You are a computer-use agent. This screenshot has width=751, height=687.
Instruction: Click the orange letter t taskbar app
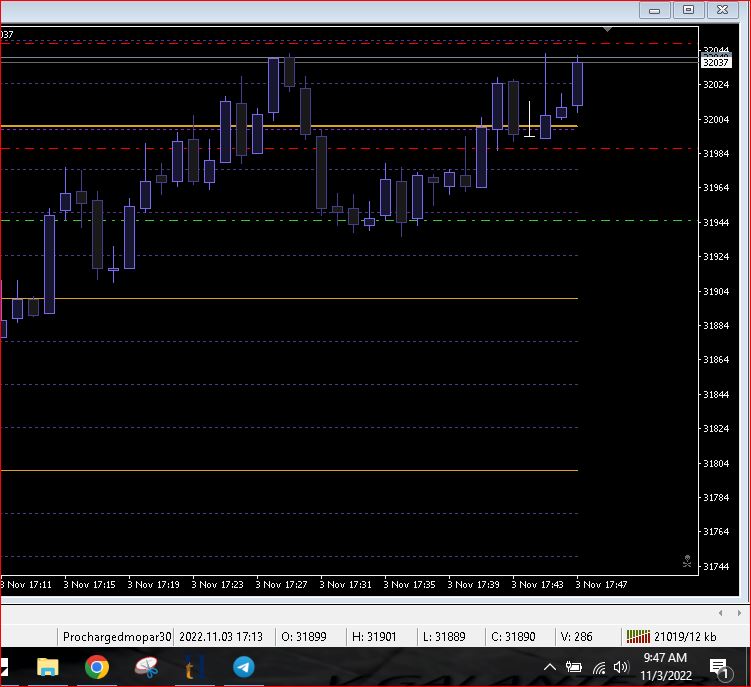pos(193,667)
